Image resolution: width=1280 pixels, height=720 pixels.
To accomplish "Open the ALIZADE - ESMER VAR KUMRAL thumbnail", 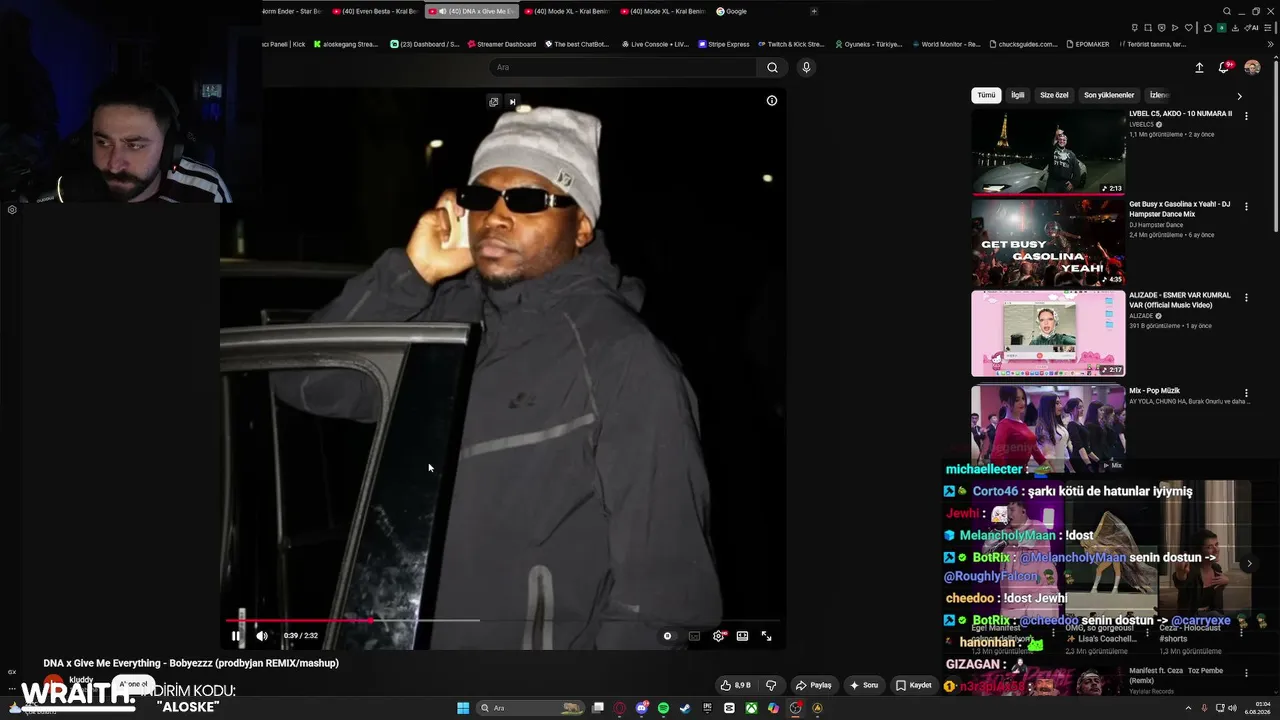I will [1048, 333].
